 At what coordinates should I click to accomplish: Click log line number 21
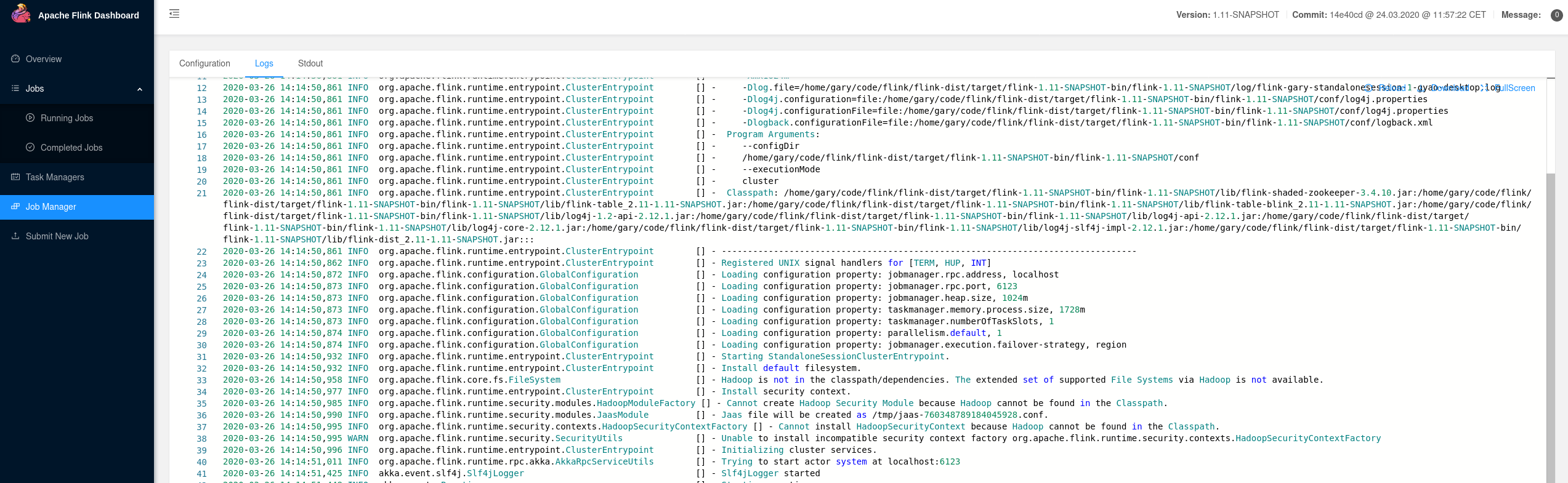201,193
